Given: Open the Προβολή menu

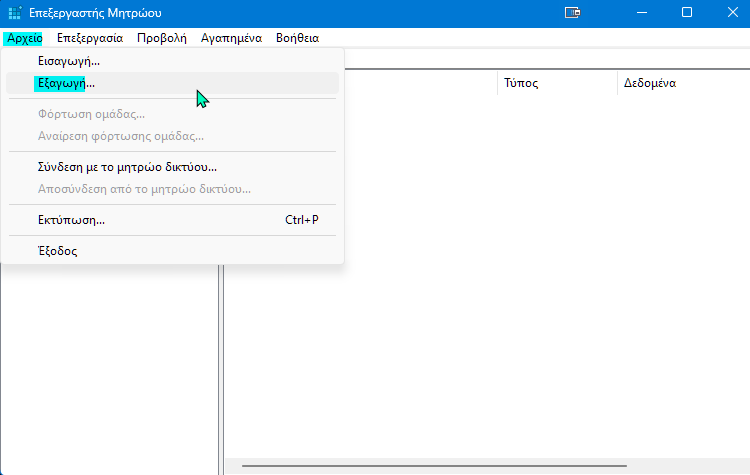Looking at the screenshot, I should click(x=162, y=38).
